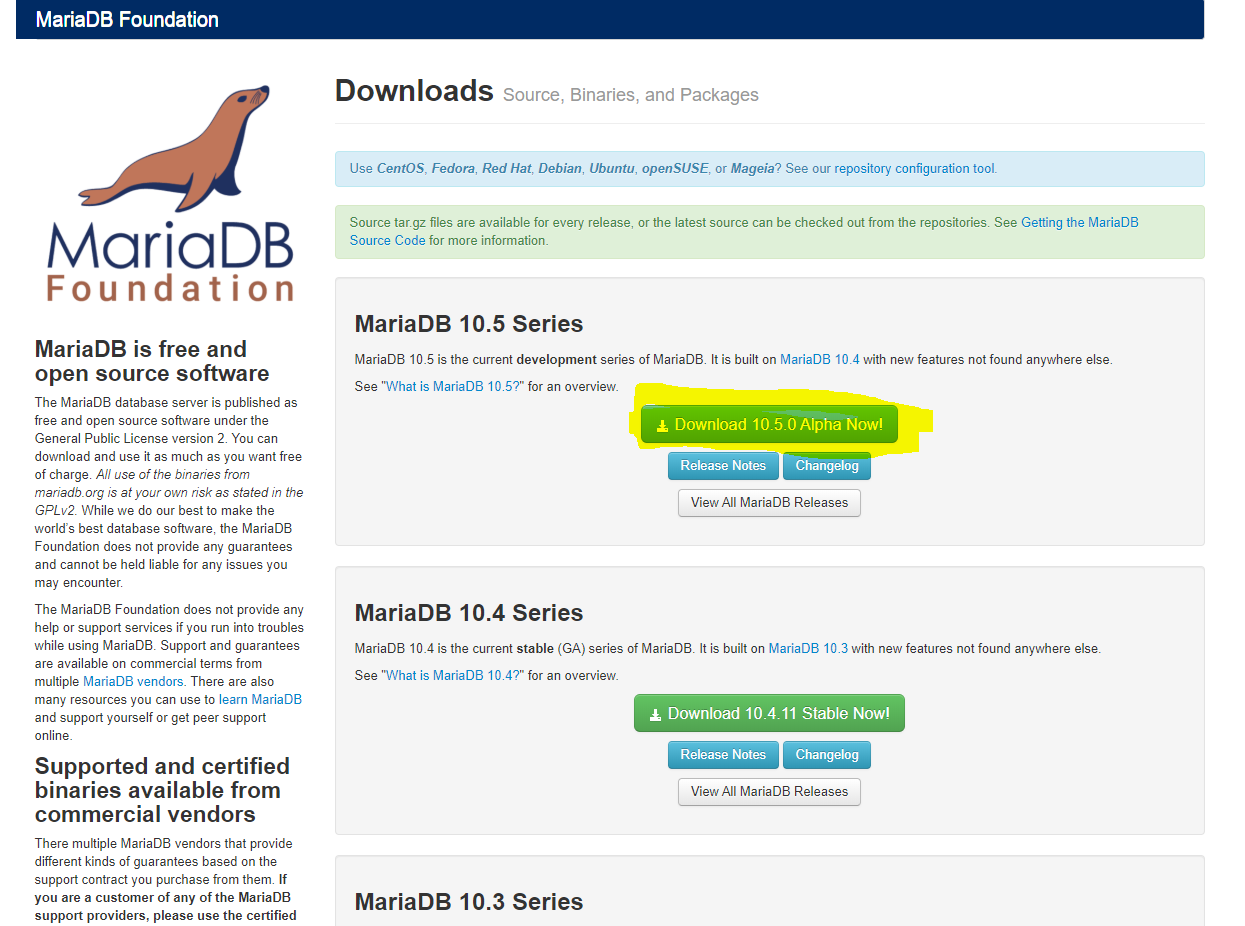Open Release Notes for MariaDB 10.5 Series
Viewport: 1245px width, 926px height.
pos(723,466)
